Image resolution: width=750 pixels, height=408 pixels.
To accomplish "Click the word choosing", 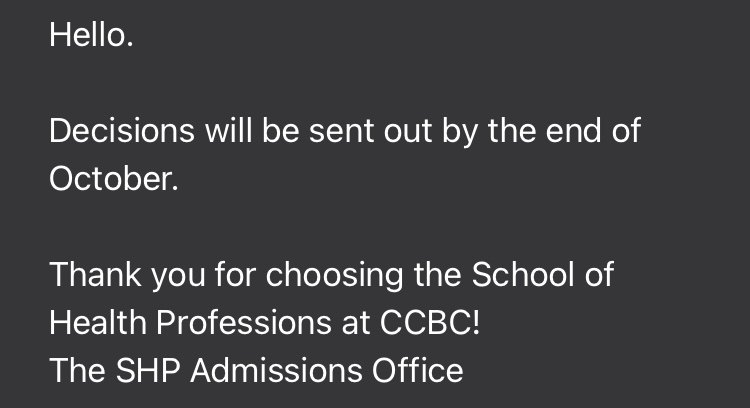I will click(334, 277).
